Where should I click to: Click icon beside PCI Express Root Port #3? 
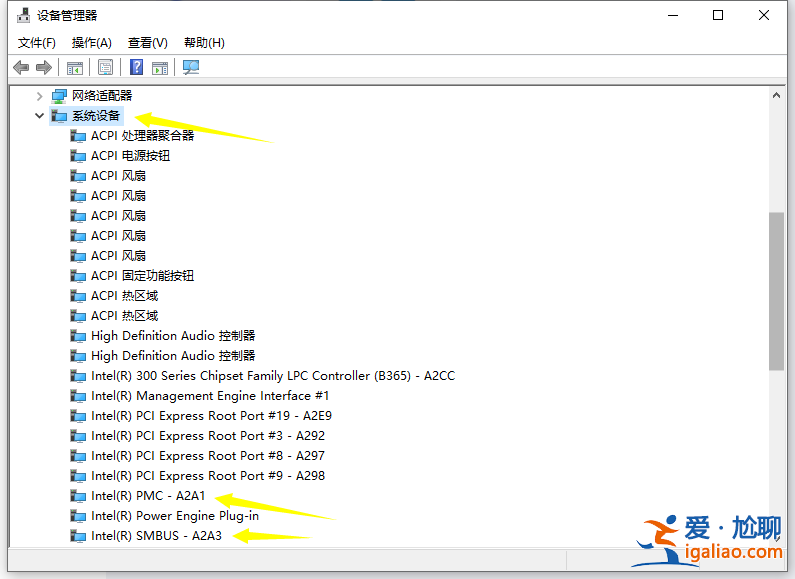(78, 436)
